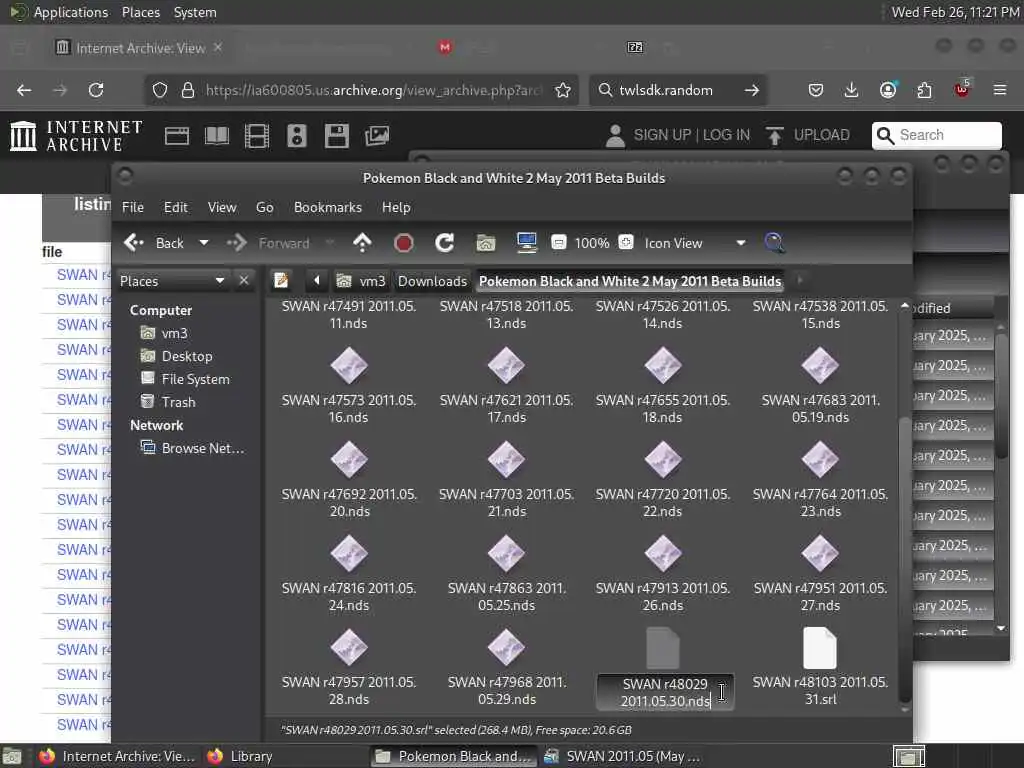
Task: Open the Places side pane dropdown
Action: coord(172,281)
